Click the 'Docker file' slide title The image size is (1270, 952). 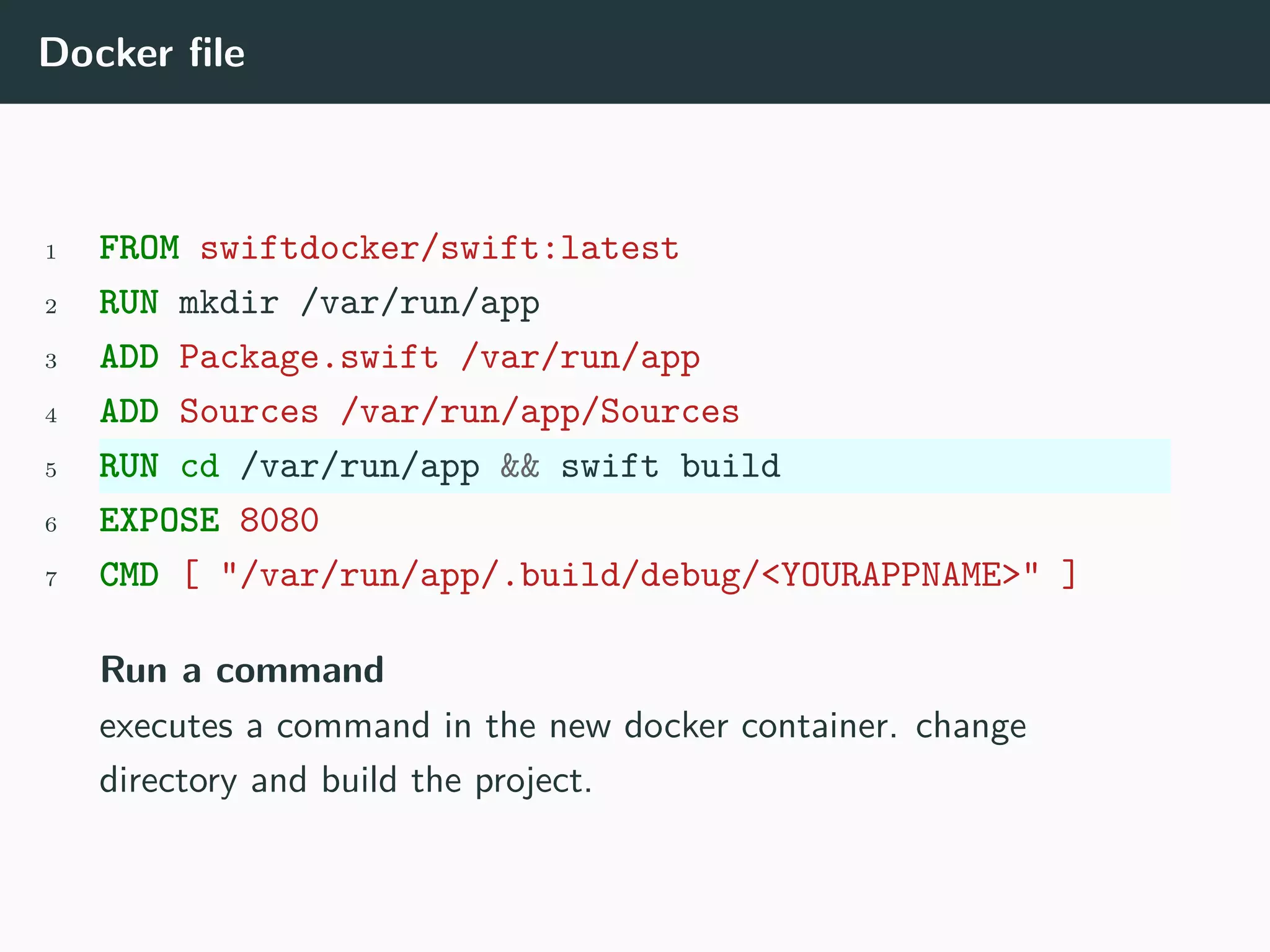[x=141, y=53]
